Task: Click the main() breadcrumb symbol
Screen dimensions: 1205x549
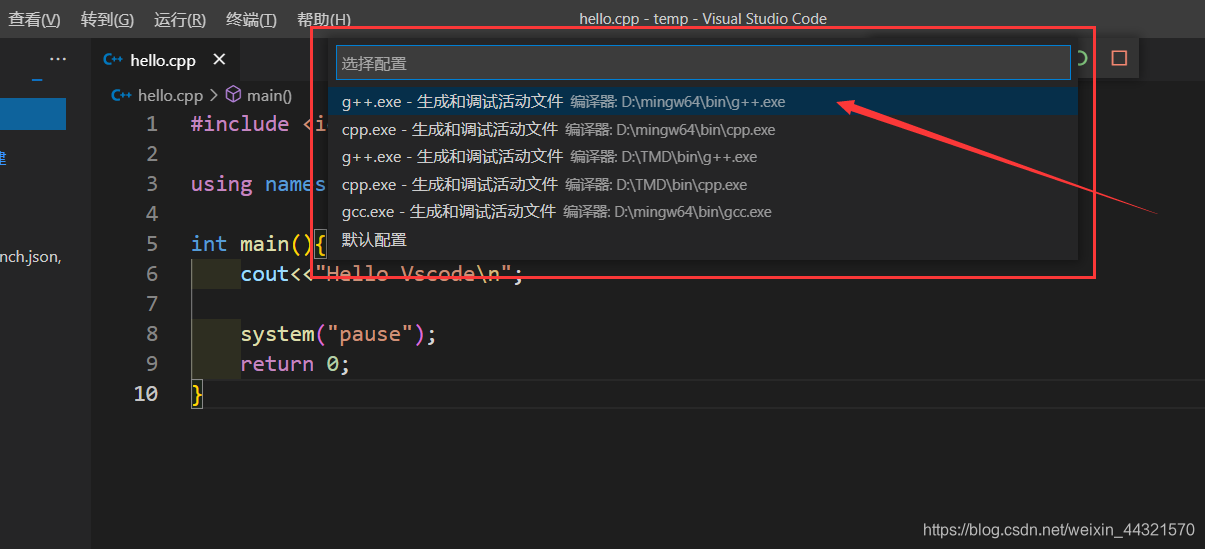Action: click(269, 95)
